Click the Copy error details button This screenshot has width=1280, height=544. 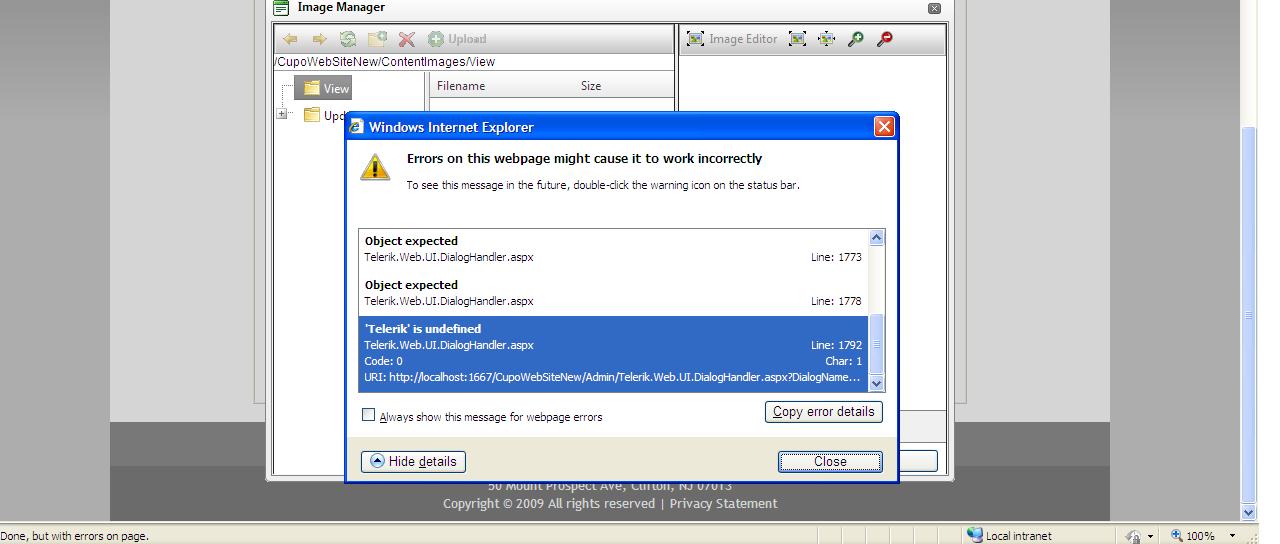pos(824,411)
